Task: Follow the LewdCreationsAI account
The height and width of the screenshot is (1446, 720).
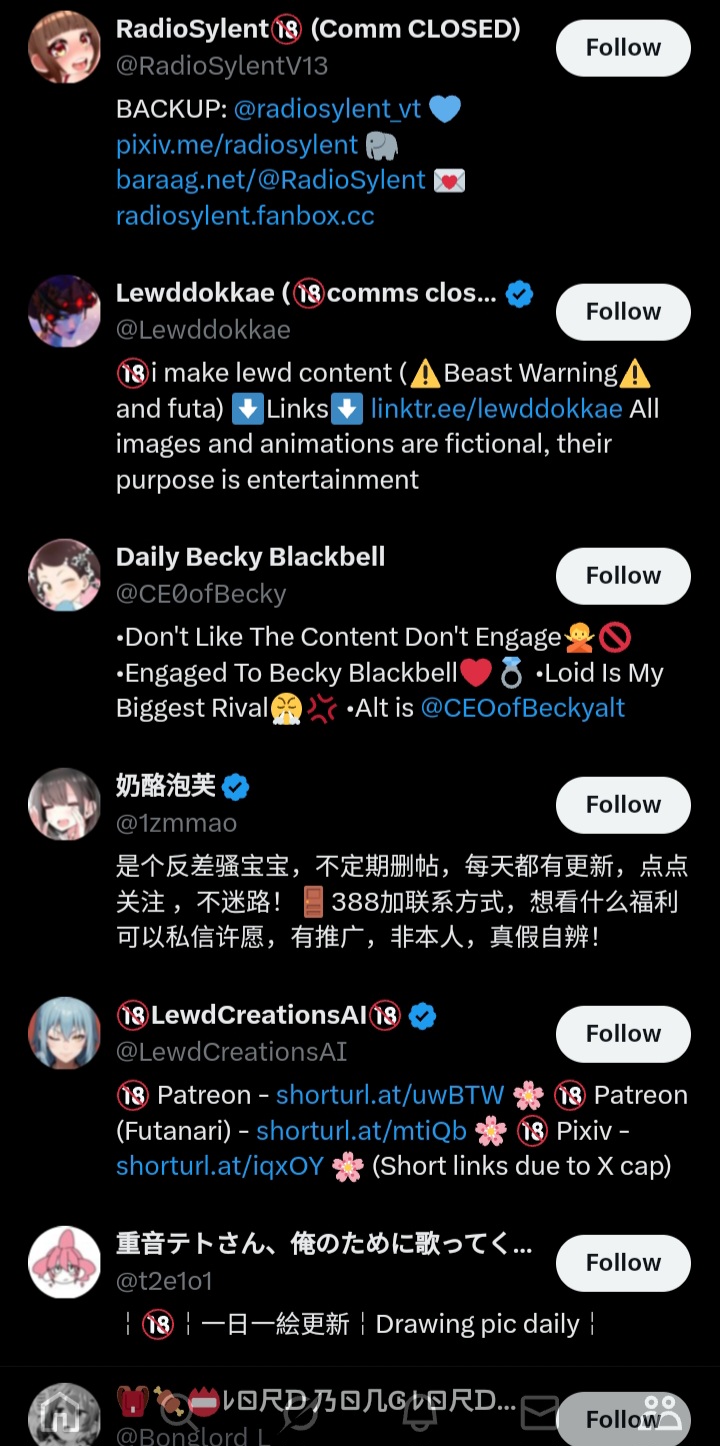Action: pyautogui.click(x=623, y=1034)
